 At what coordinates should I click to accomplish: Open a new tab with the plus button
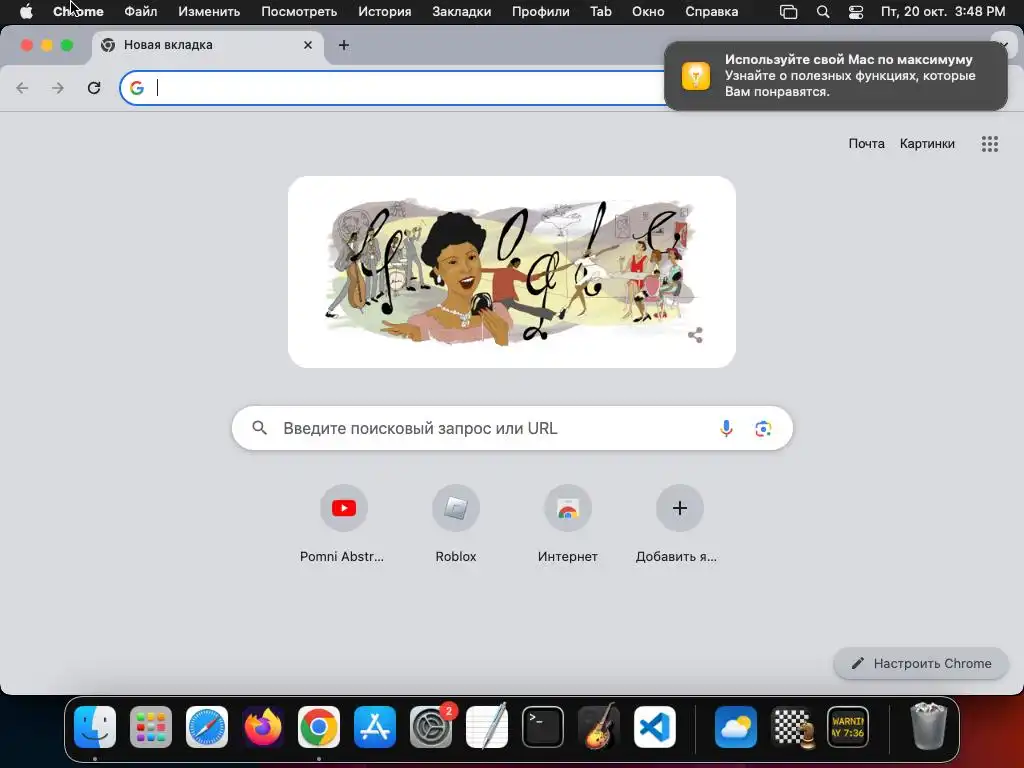tap(344, 45)
